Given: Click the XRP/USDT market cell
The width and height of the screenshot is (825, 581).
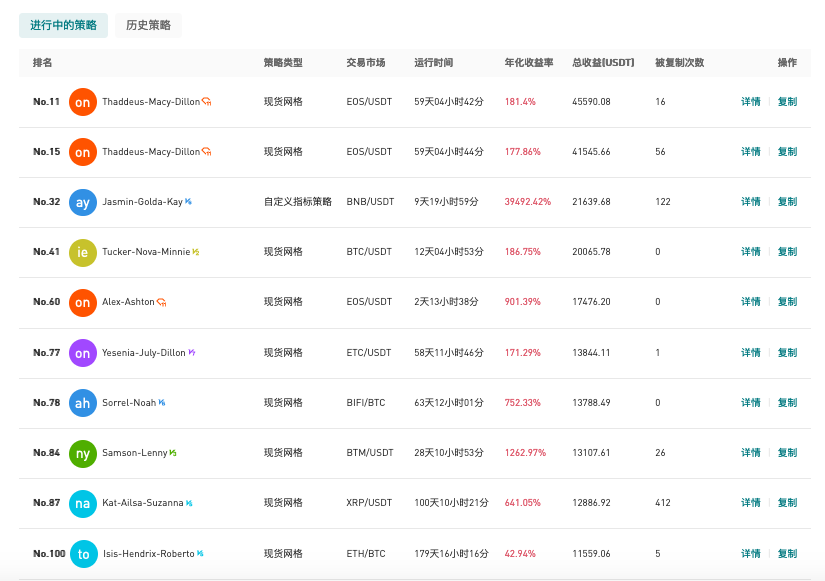Looking at the screenshot, I should tap(369, 503).
